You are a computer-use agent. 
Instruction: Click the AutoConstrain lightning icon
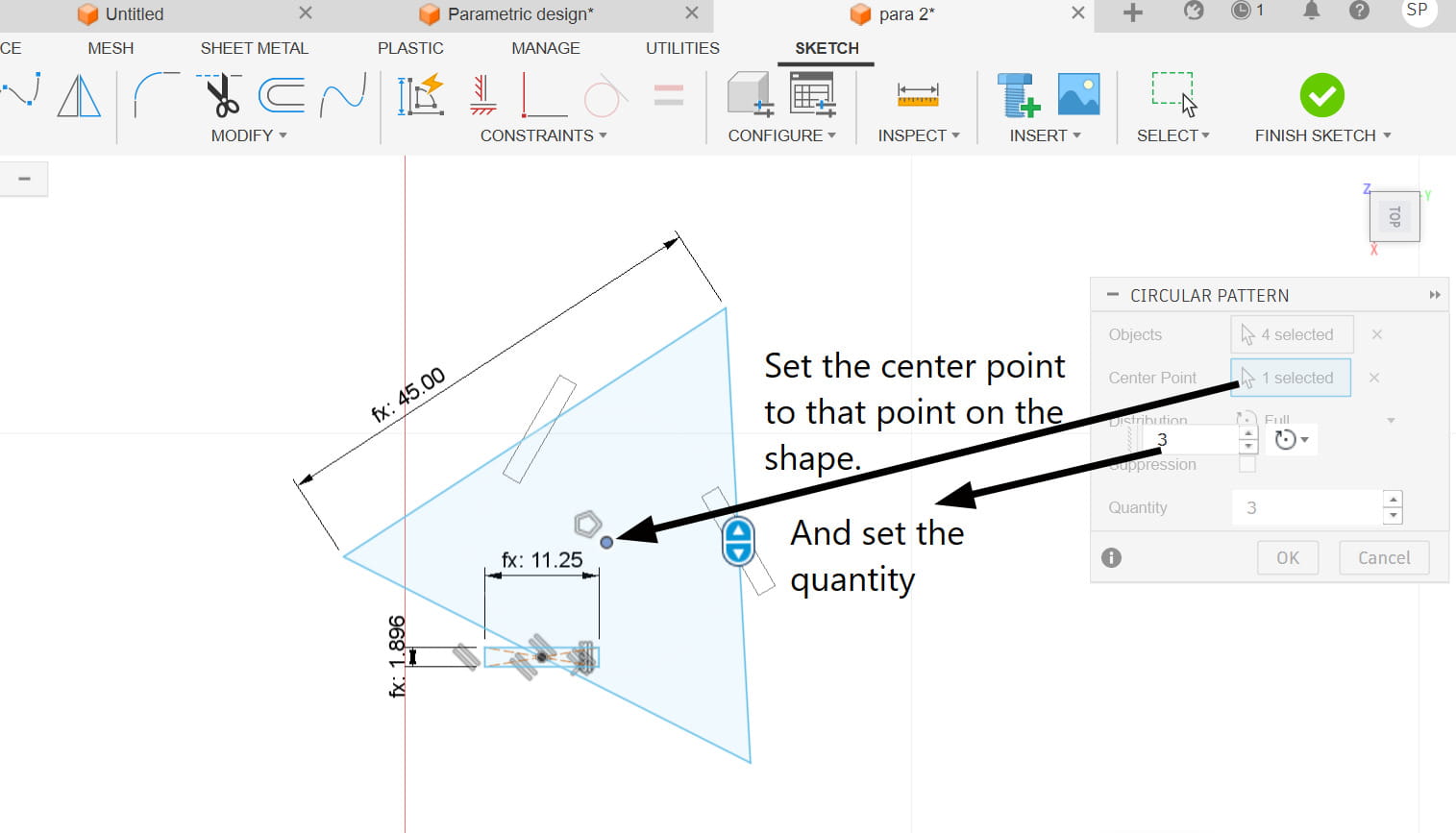pos(421,95)
